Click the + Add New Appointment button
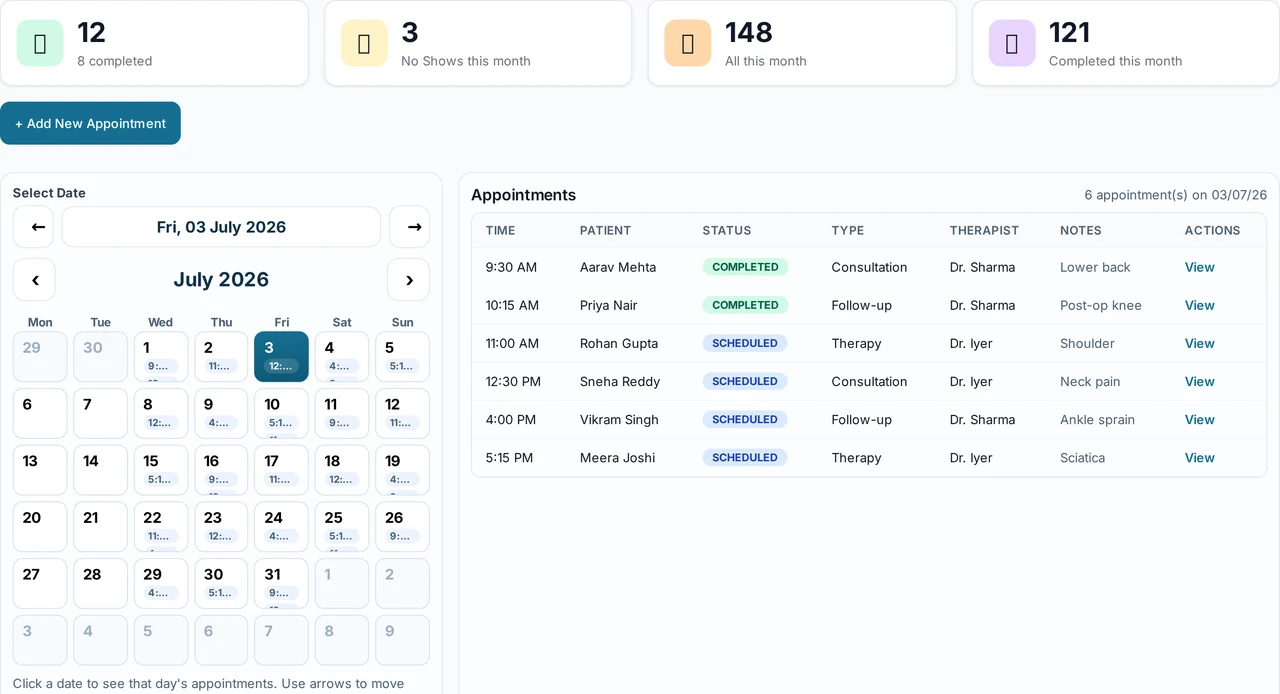 (90, 123)
